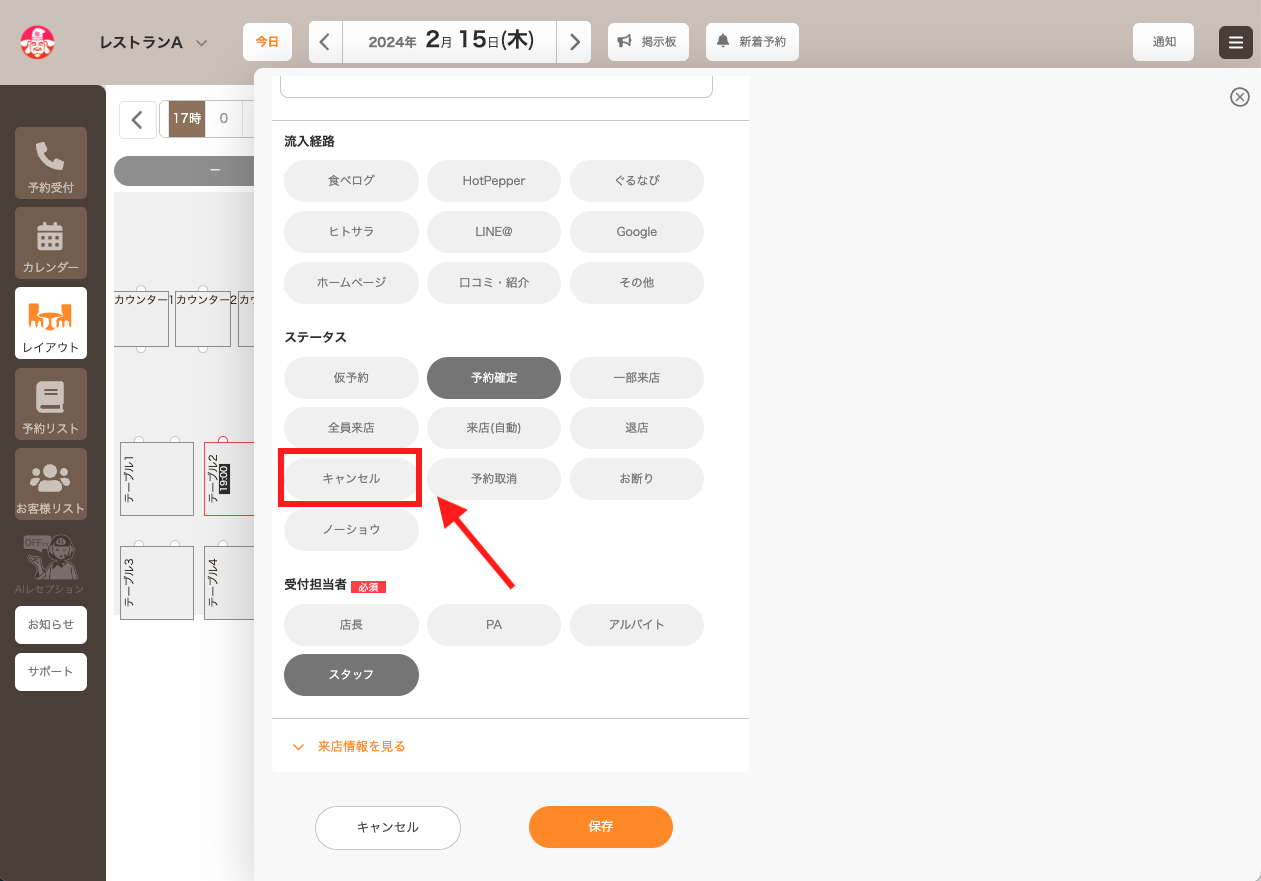
Task: Set status to 来店(自動)
Action: (x=494, y=427)
